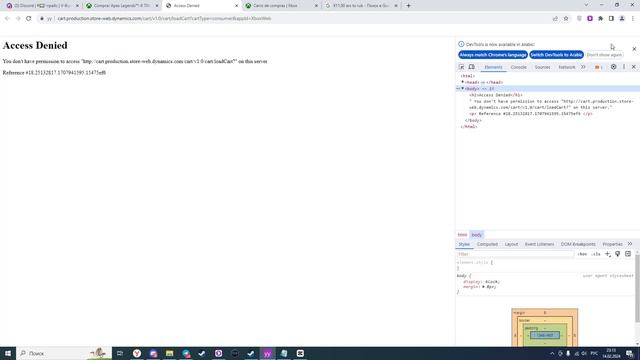Click the address bar URL field
The height and width of the screenshot is (360, 640).
click(294, 18)
